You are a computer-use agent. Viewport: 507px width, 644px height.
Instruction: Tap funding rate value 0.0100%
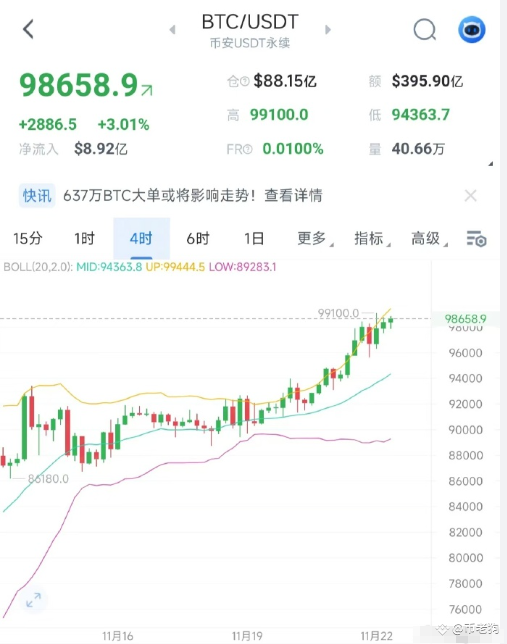point(293,149)
